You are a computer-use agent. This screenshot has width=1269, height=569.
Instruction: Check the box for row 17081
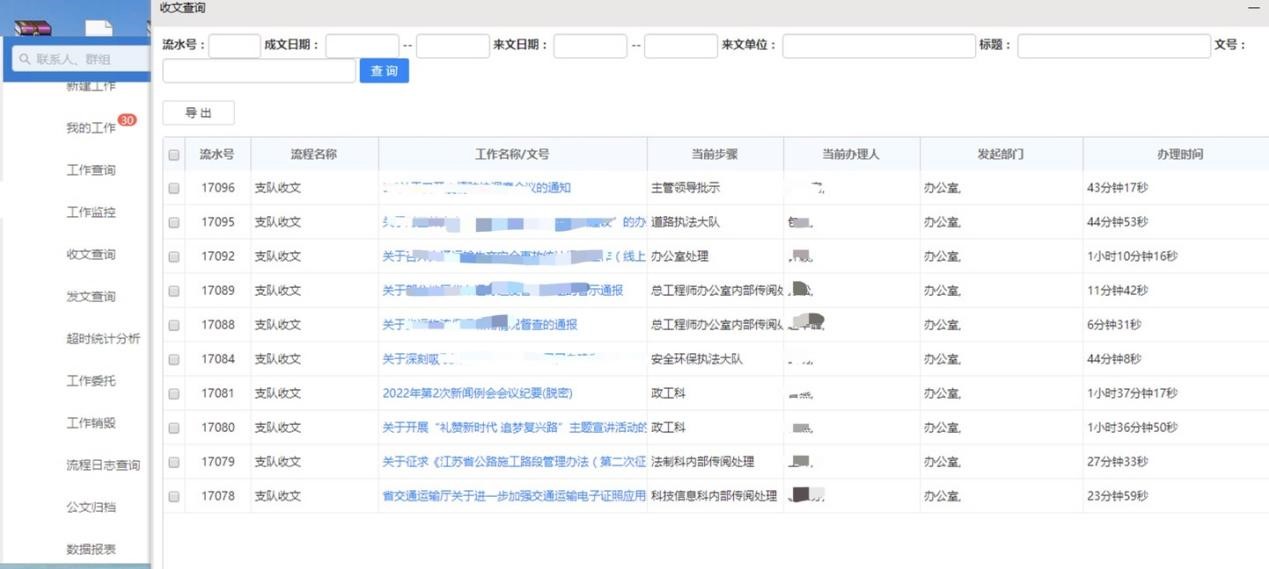point(174,394)
